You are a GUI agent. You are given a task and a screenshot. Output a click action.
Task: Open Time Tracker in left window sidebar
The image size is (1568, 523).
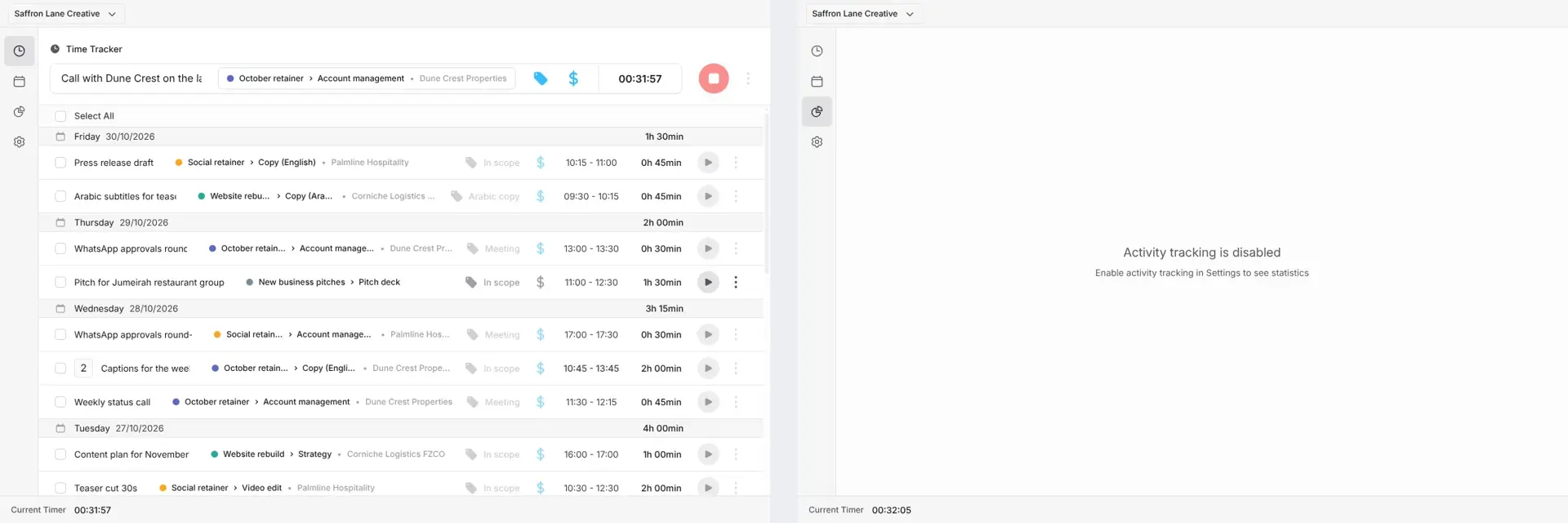[x=19, y=51]
